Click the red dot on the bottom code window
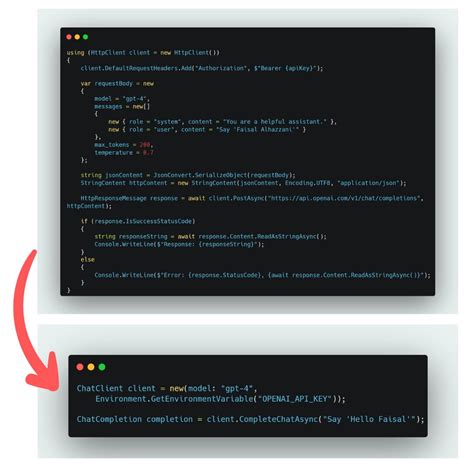 [x=80, y=367]
